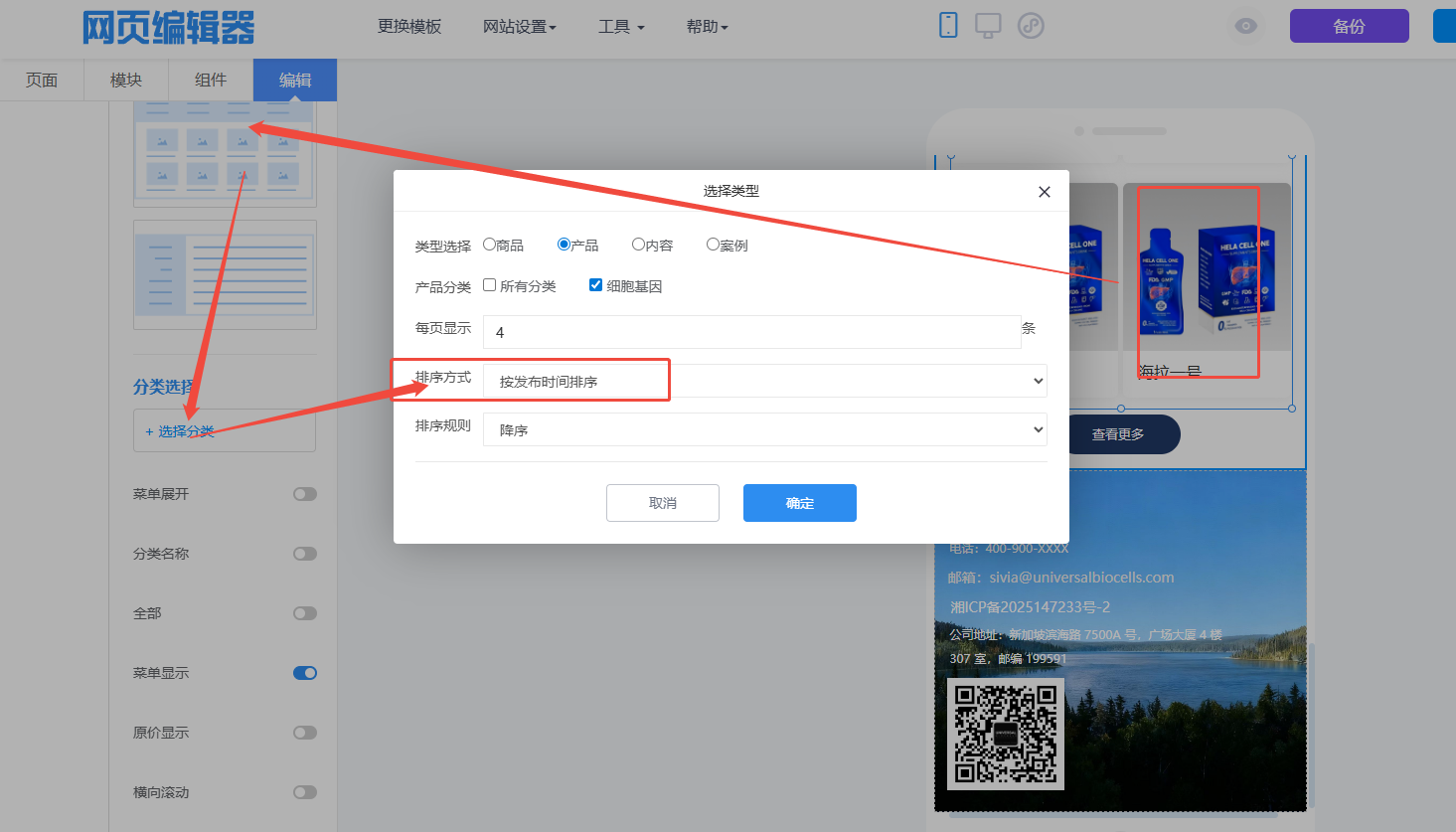Expand the 网站设置 menu
The image size is (1456, 832).
coord(519,27)
